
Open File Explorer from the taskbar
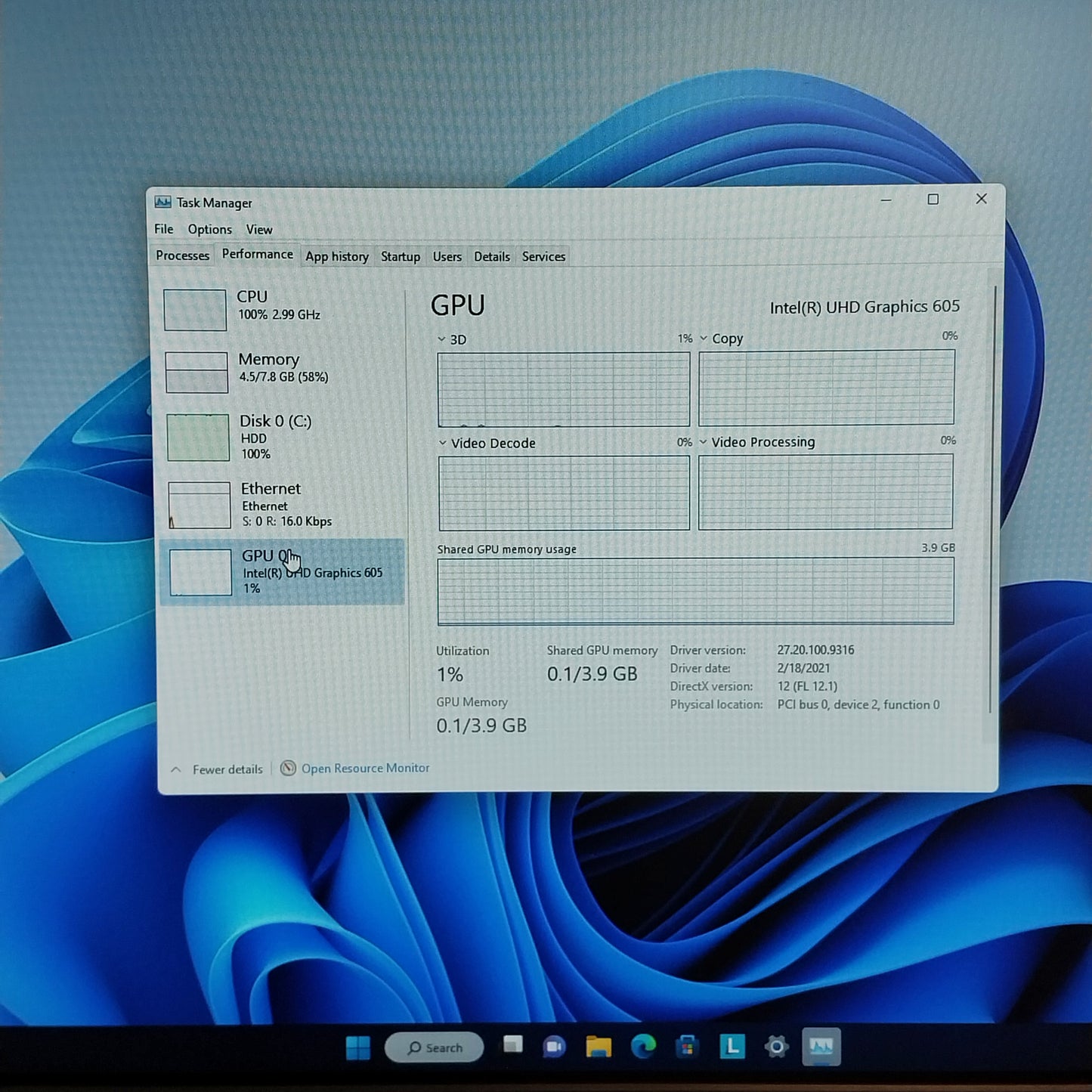click(599, 1047)
